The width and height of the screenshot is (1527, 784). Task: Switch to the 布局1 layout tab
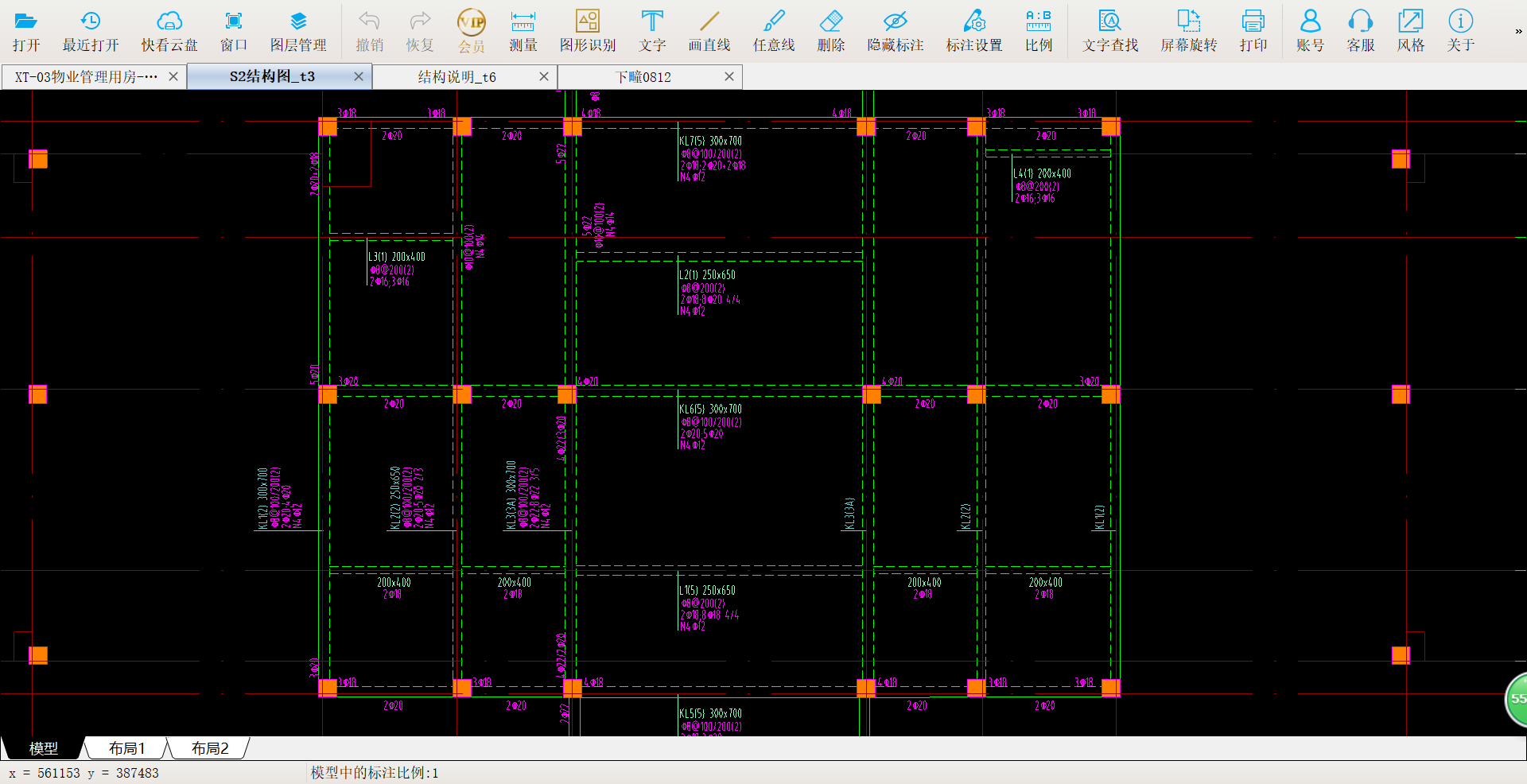(x=126, y=748)
